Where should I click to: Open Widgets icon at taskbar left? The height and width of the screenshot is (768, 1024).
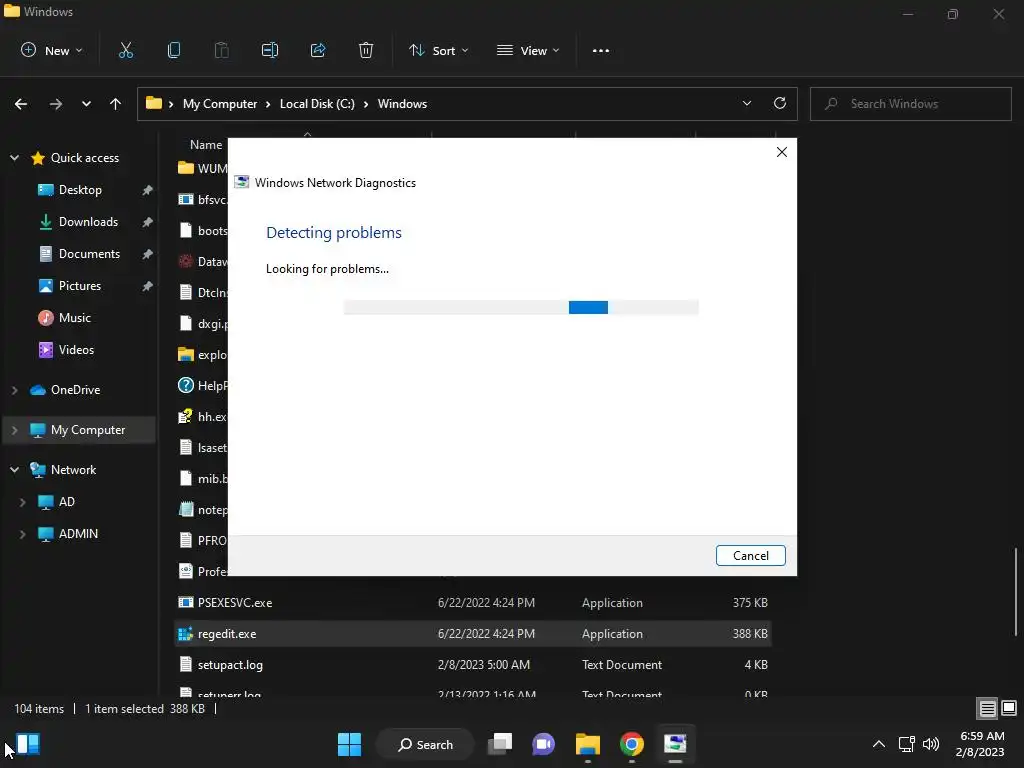click(x=27, y=744)
